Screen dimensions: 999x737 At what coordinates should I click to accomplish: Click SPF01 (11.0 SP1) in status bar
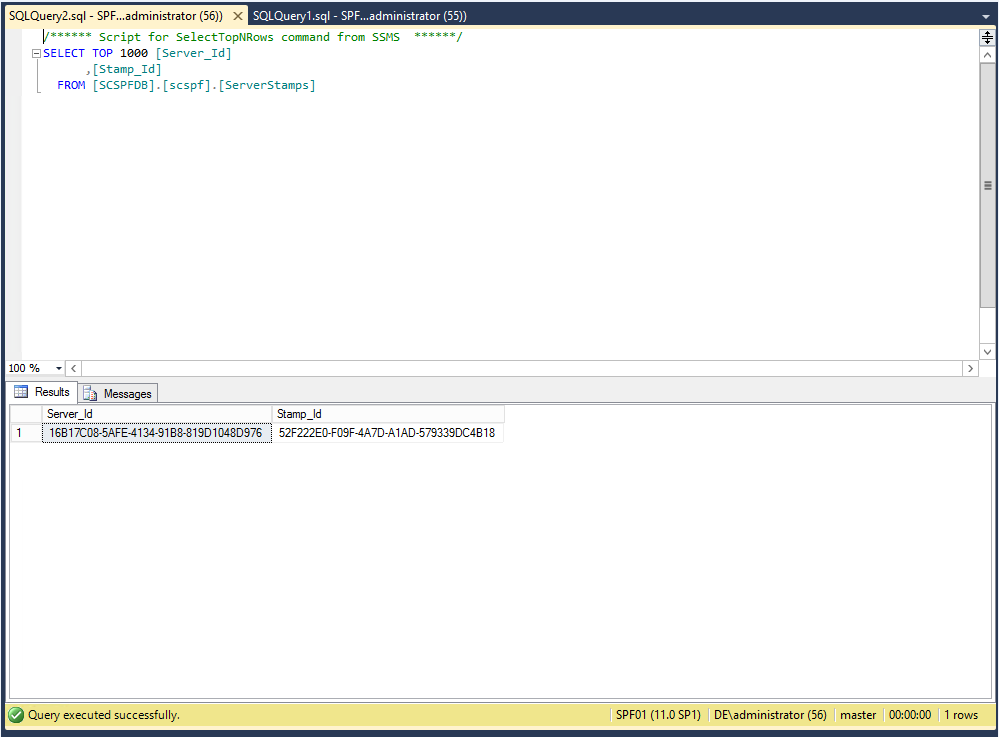tap(657, 715)
